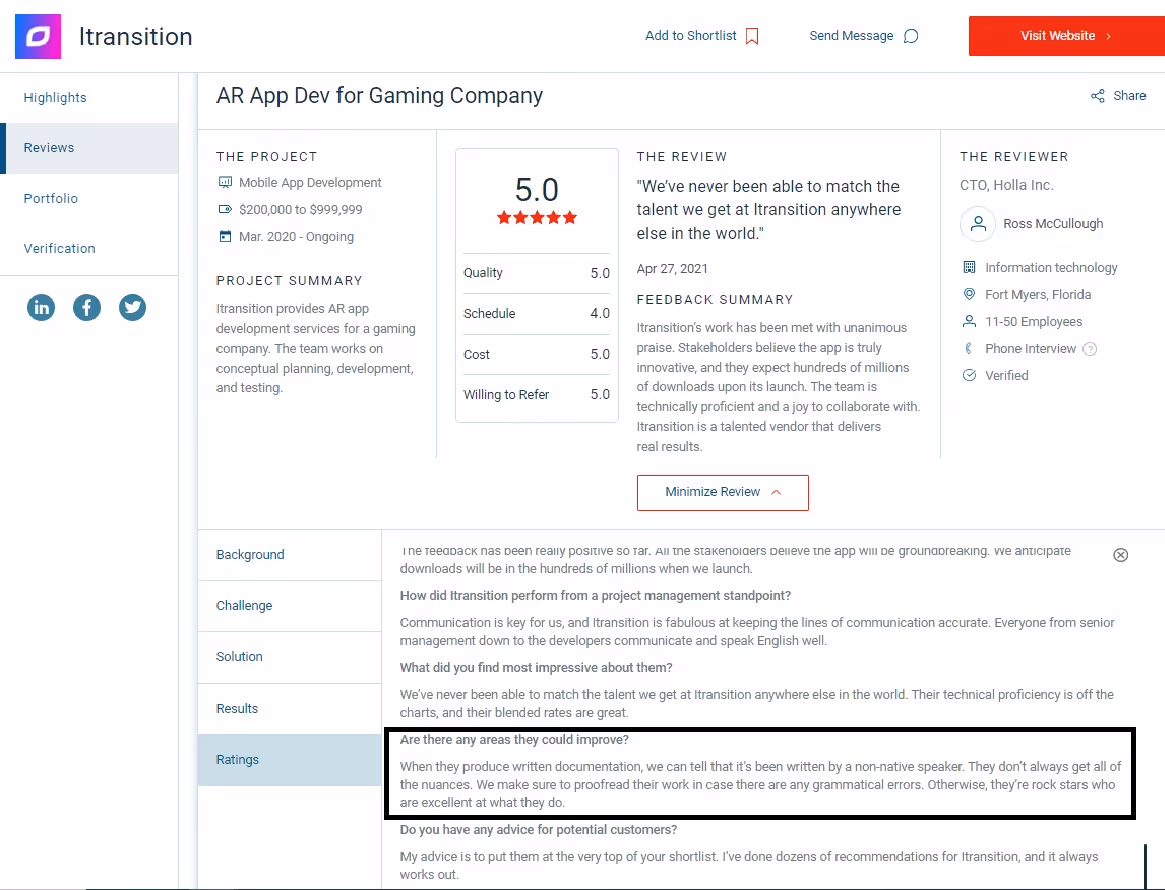Open the Facebook profile icon
1165x890 pixels.
[87, 307]
